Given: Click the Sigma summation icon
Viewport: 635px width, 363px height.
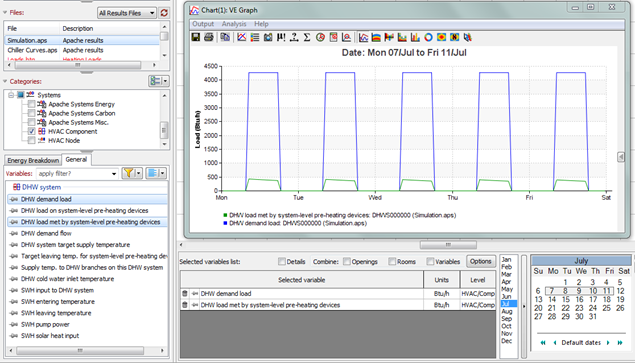Looking at the screenshot, I should (x=307, y=37).
